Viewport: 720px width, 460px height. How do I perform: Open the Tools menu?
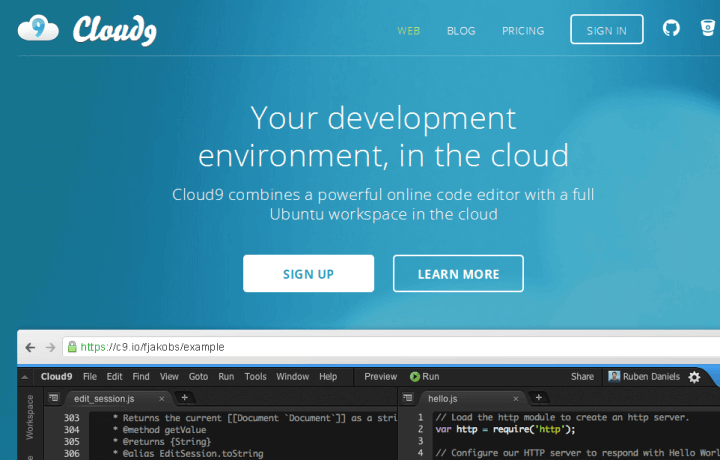255,376
